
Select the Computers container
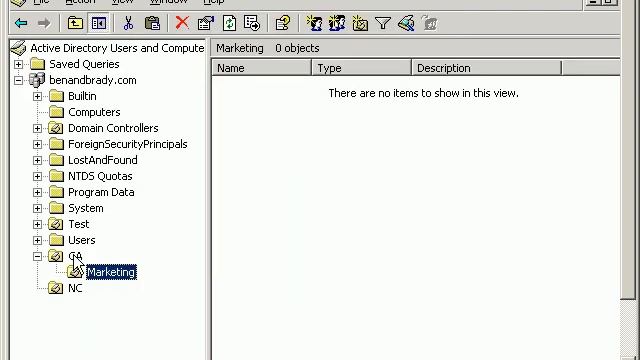coord(94,112)
